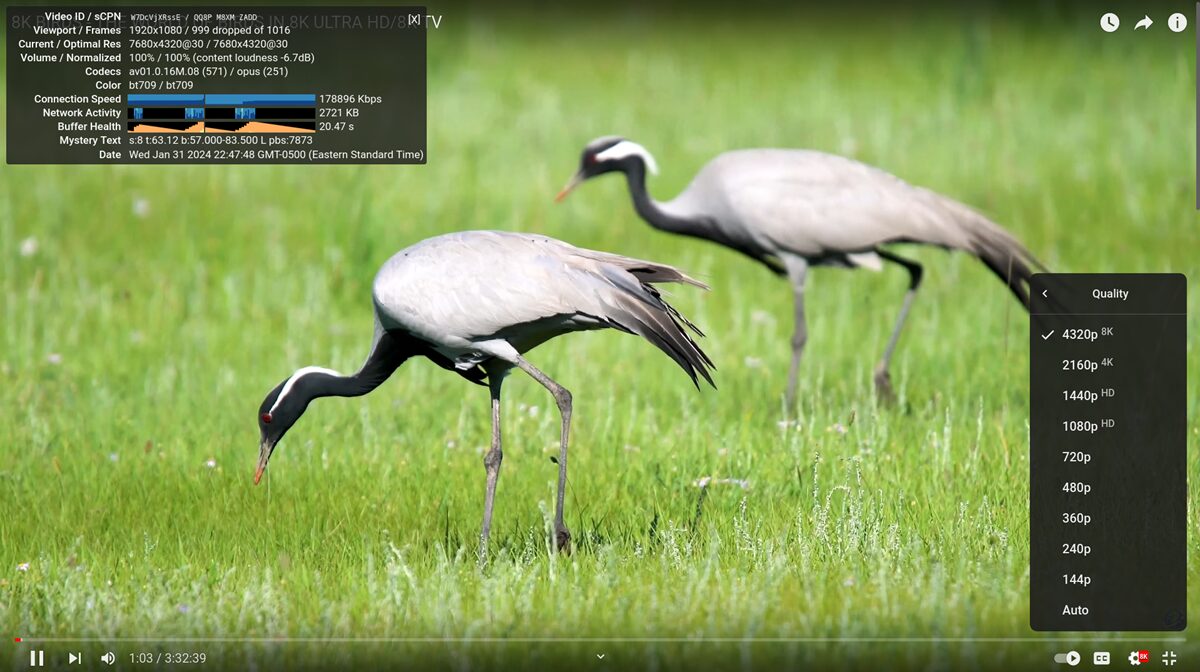Click the Viewport / Frames label
Image resolution: width=1200 pixels, height=672 pixels.
(77, 30)
